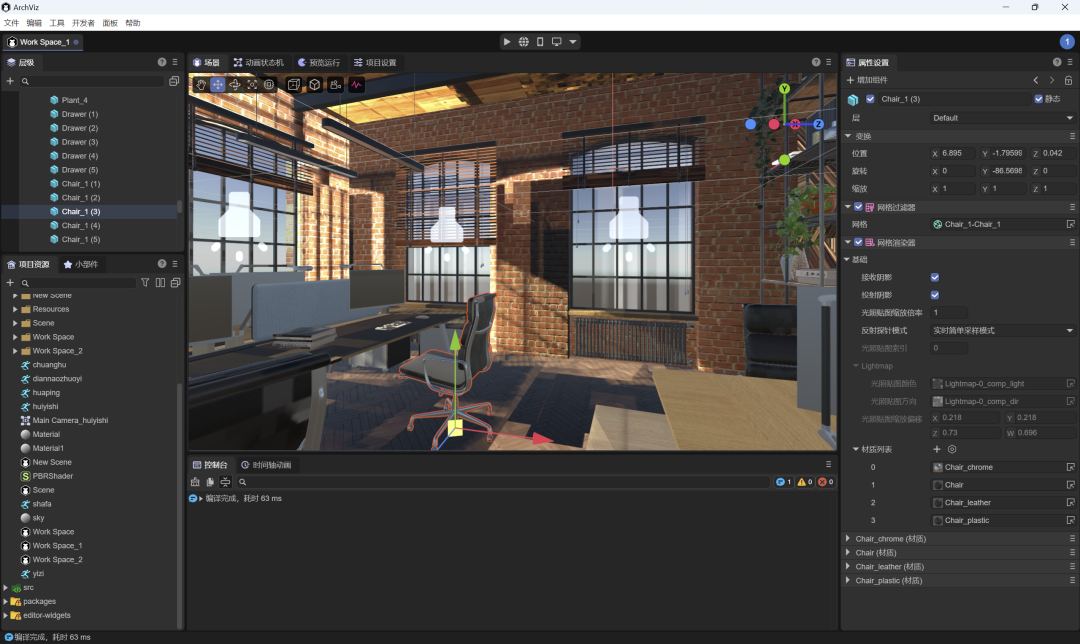Viewport: 1080px width, 644px height.
Task: Switch to the 项目设置 tab
Action: 375,62
